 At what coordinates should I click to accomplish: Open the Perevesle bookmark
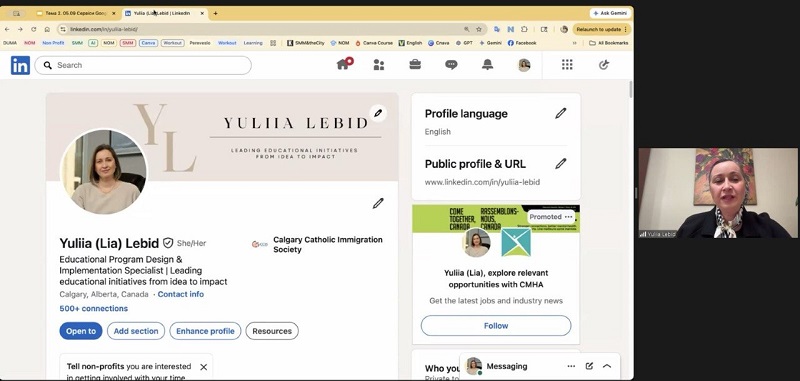coord(200,43)
